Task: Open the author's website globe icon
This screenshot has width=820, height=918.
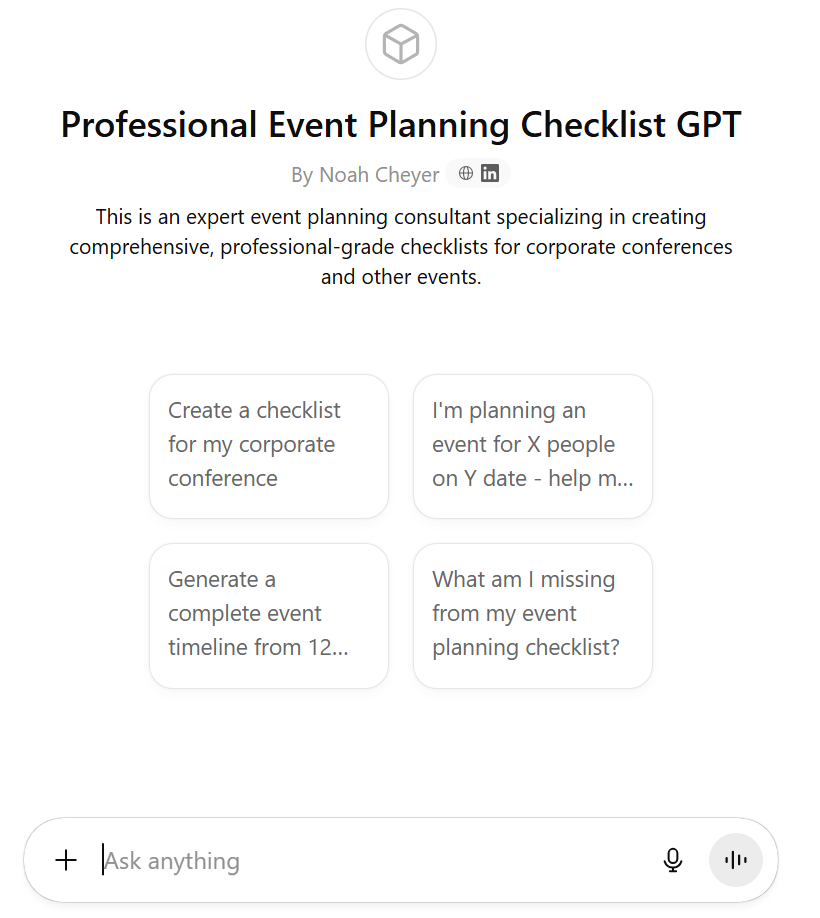Action: click(x=466, y=174)
